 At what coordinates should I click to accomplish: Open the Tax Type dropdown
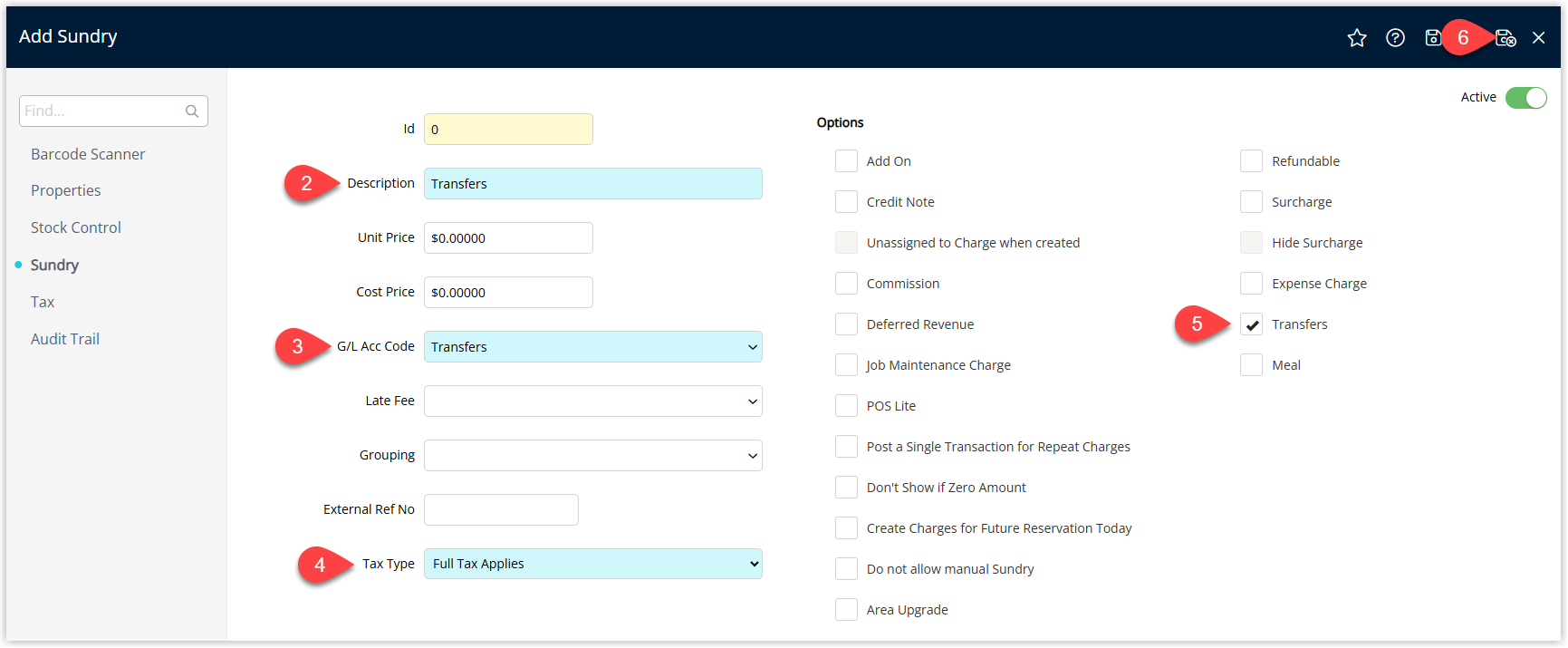pos(592,564)
